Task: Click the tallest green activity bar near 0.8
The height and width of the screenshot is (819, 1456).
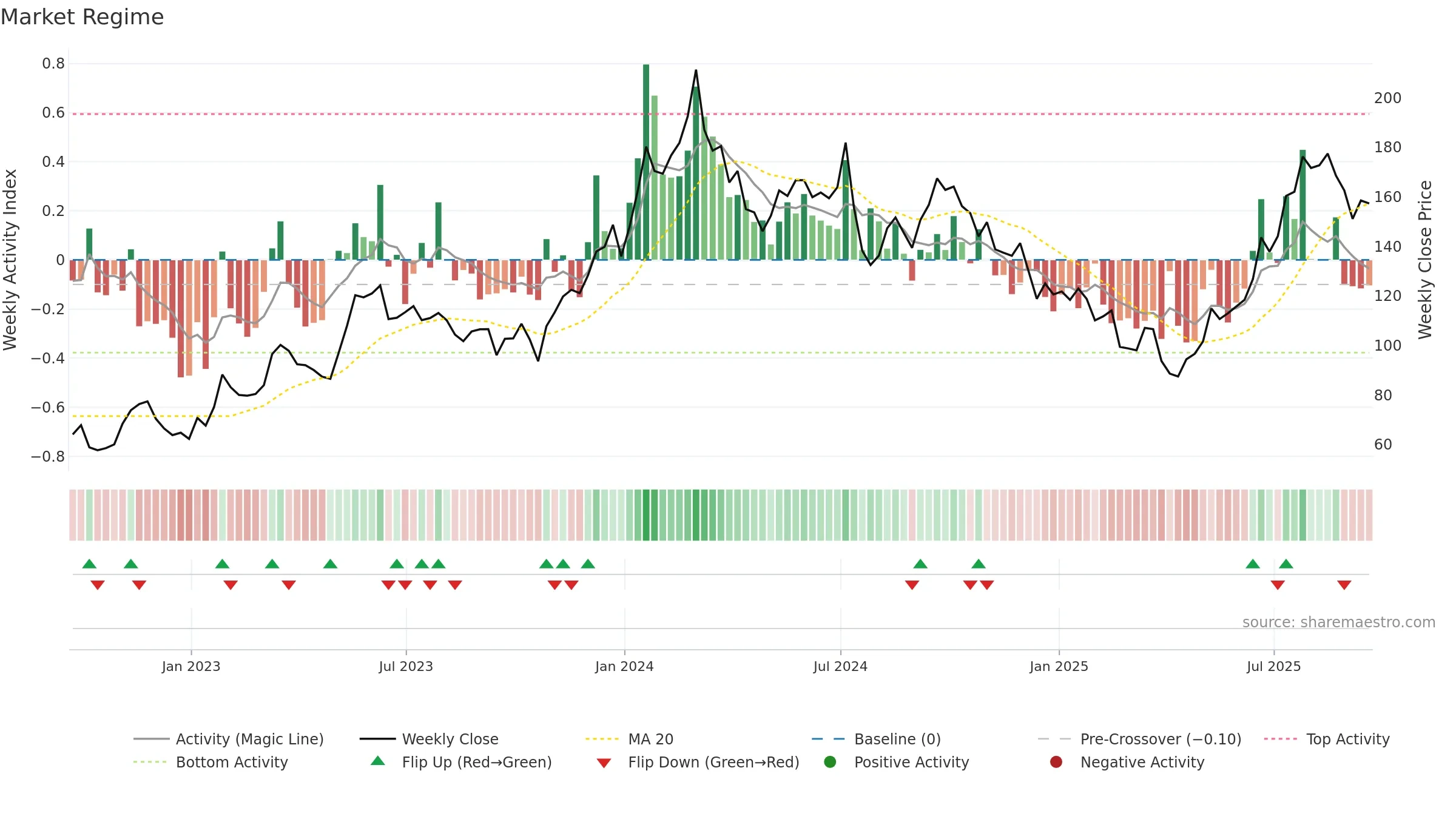Action: 646,162
